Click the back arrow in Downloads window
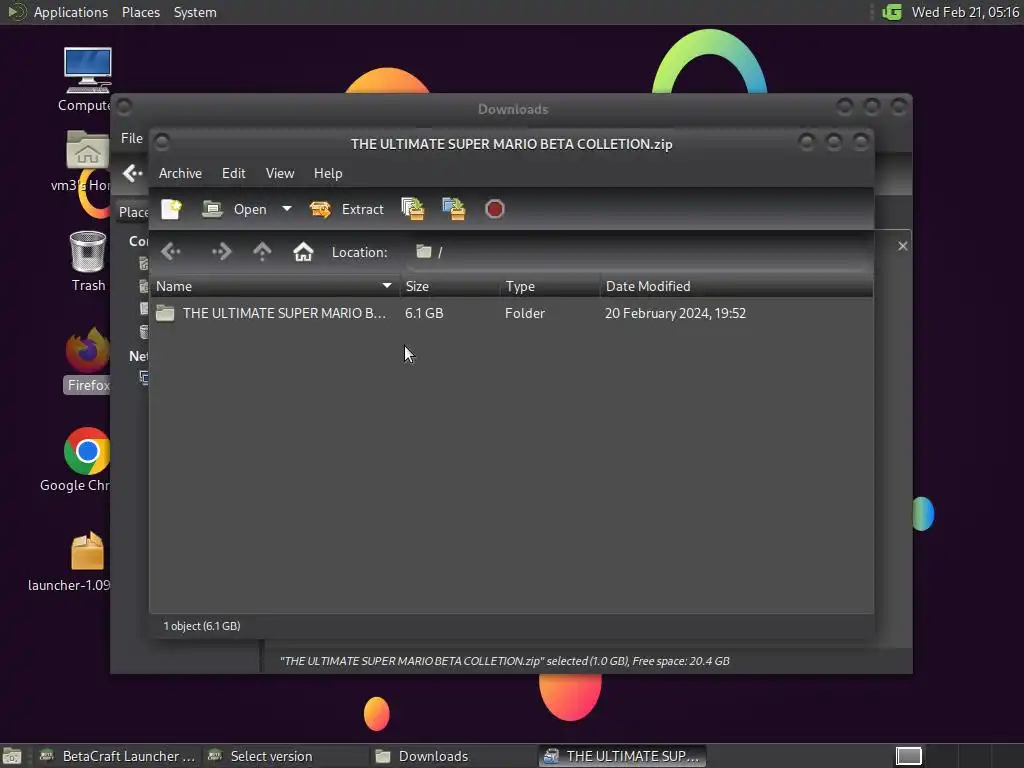This screenshot has height=768, width=1024. pyautogui.click(x=133, y=173)
